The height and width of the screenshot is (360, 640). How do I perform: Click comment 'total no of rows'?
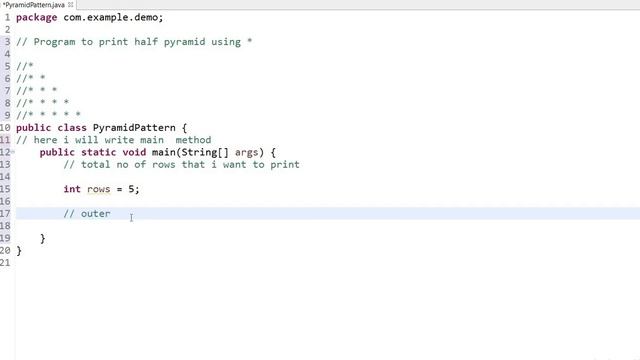tap(128, 164)
